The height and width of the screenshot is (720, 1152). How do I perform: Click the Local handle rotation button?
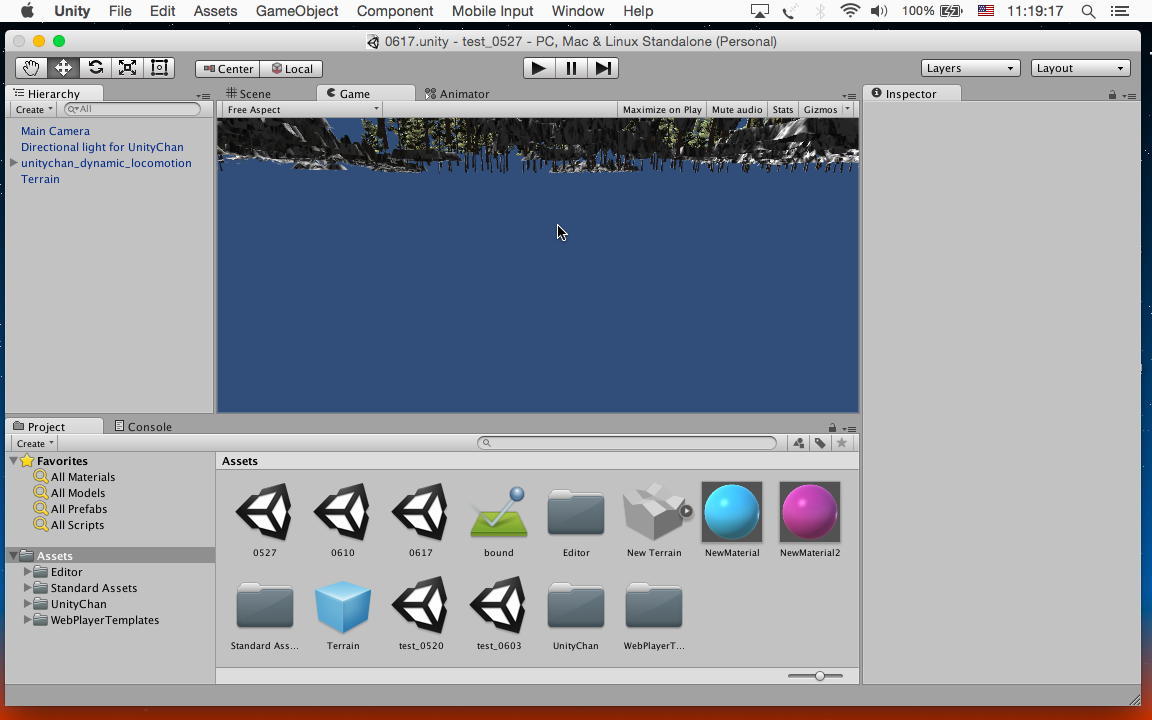292,69
